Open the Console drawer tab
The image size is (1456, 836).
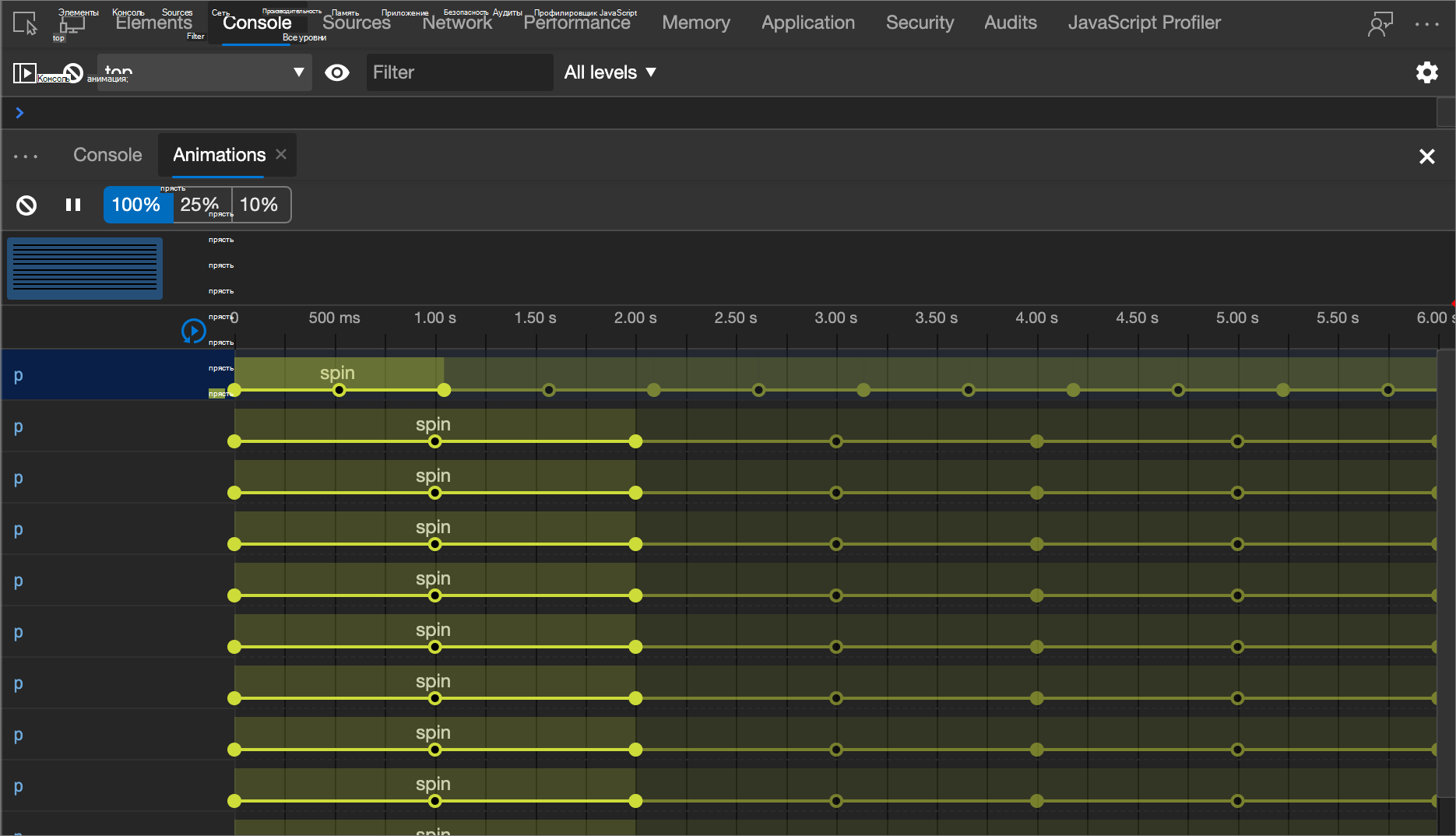[107, 155]
